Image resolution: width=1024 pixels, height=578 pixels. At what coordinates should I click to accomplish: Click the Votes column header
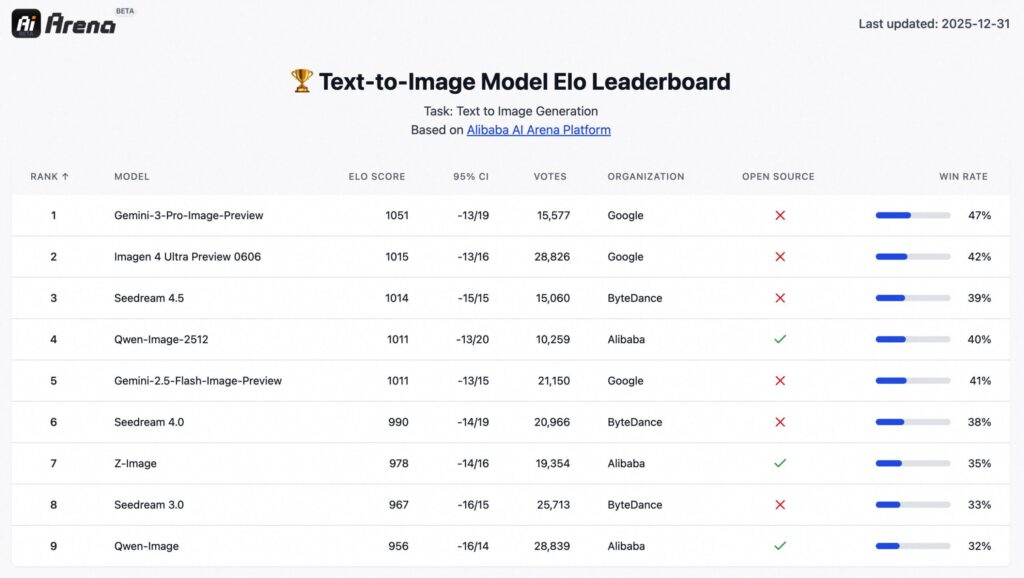tap(549, 177)
